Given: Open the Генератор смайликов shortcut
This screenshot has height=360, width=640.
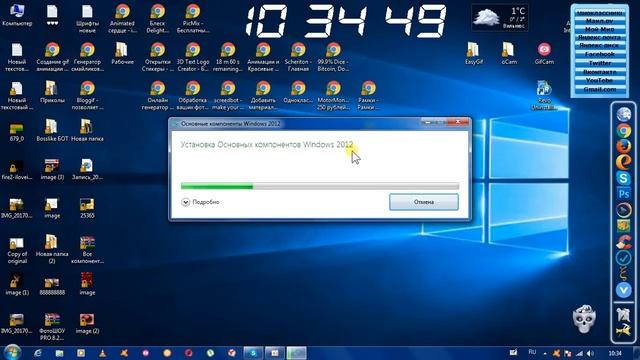Looking at the screenshot, I should click(x=87, y=57).
